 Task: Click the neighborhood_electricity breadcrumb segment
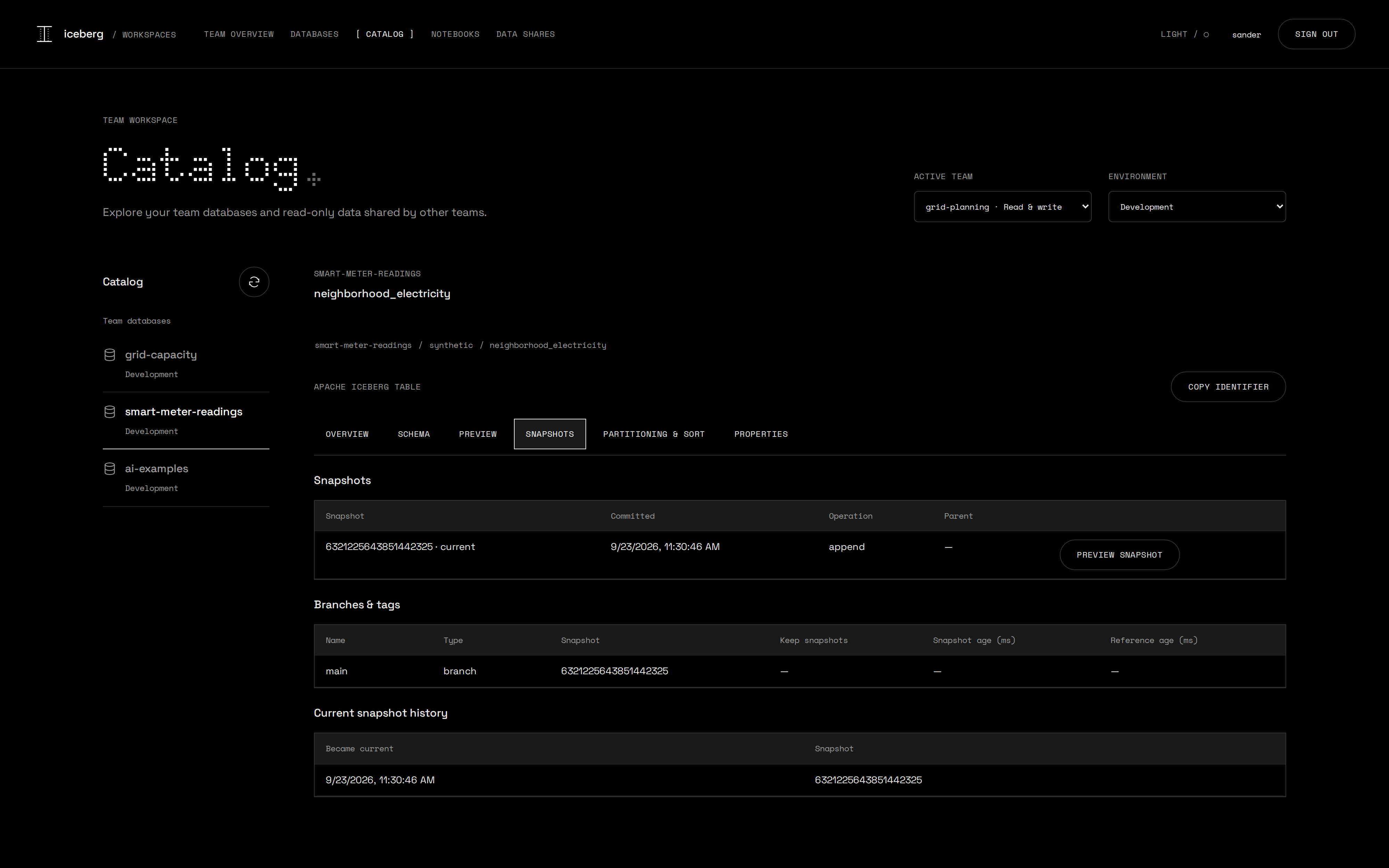coord(548,345)
